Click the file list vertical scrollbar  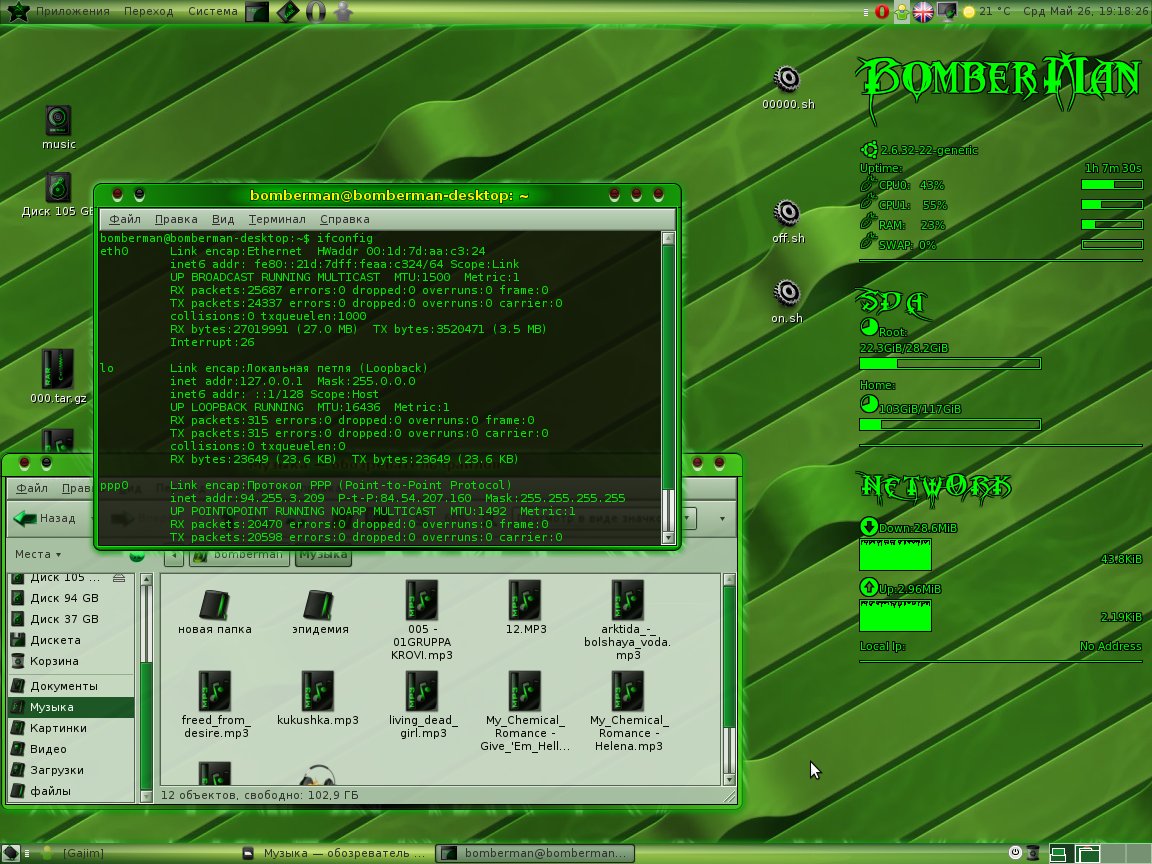(729, 680)
